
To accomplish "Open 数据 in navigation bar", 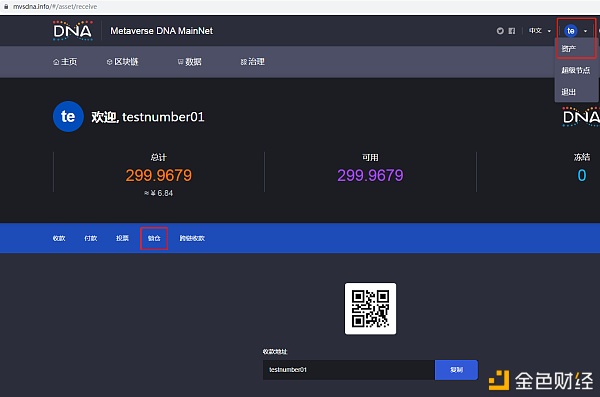I will pos(190,62).
